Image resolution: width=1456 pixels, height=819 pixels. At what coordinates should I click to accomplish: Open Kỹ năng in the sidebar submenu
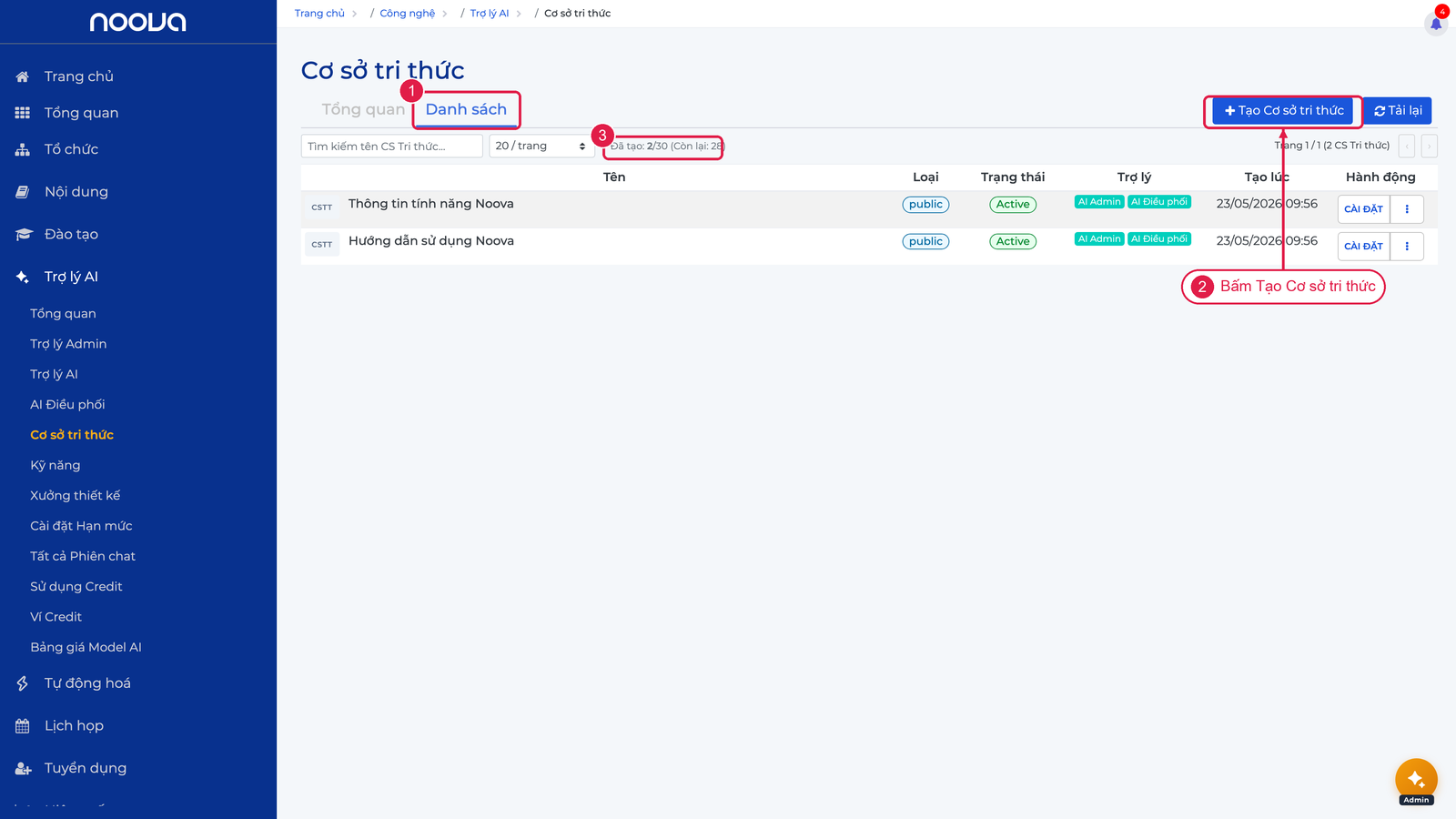56,465
